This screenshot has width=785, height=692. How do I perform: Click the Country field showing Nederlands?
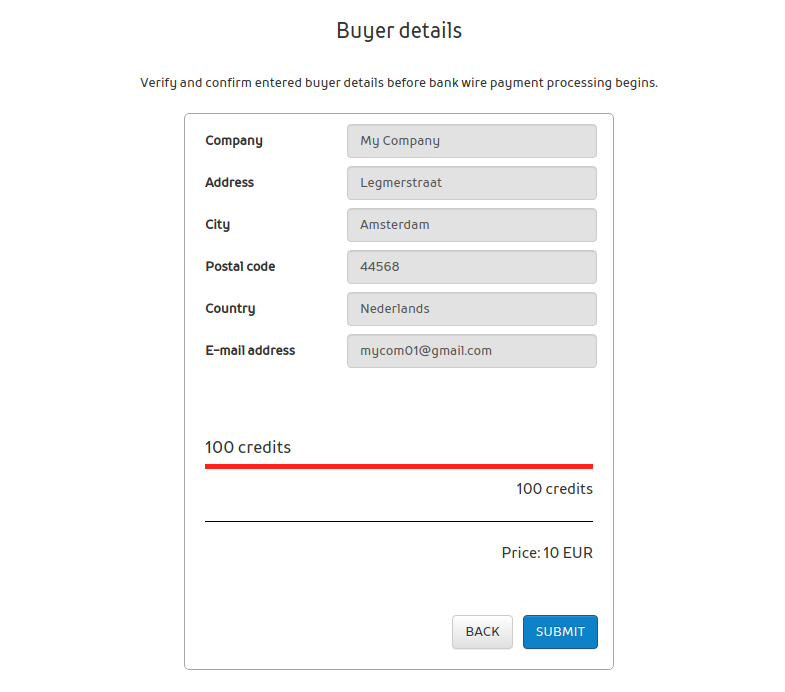tap(471, 309)
